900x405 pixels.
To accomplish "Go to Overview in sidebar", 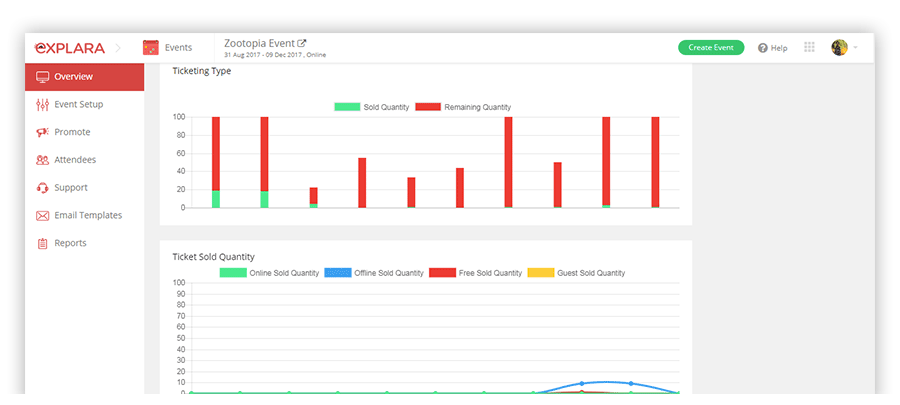I will pyautogui.click(x=84, y=77).
